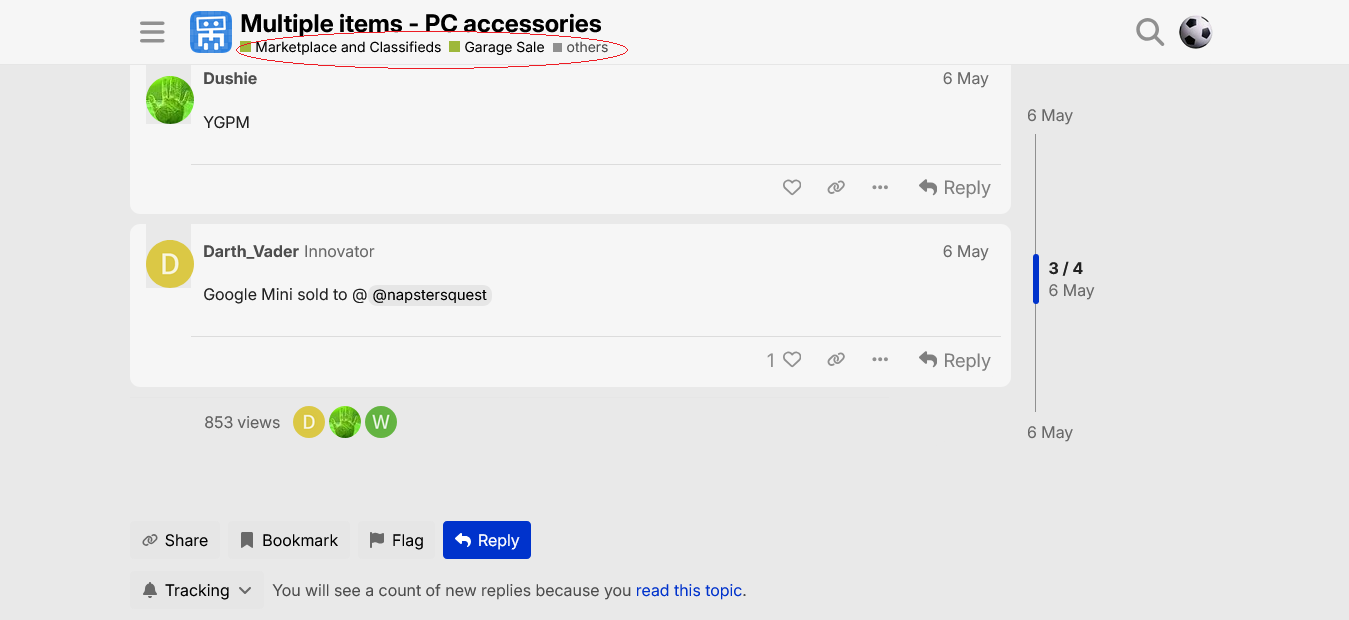Reply to Darth_Vader's Google Mini post
This screenshot has height=620, width=1349.
pyautogui.click(x=954, y=360)
